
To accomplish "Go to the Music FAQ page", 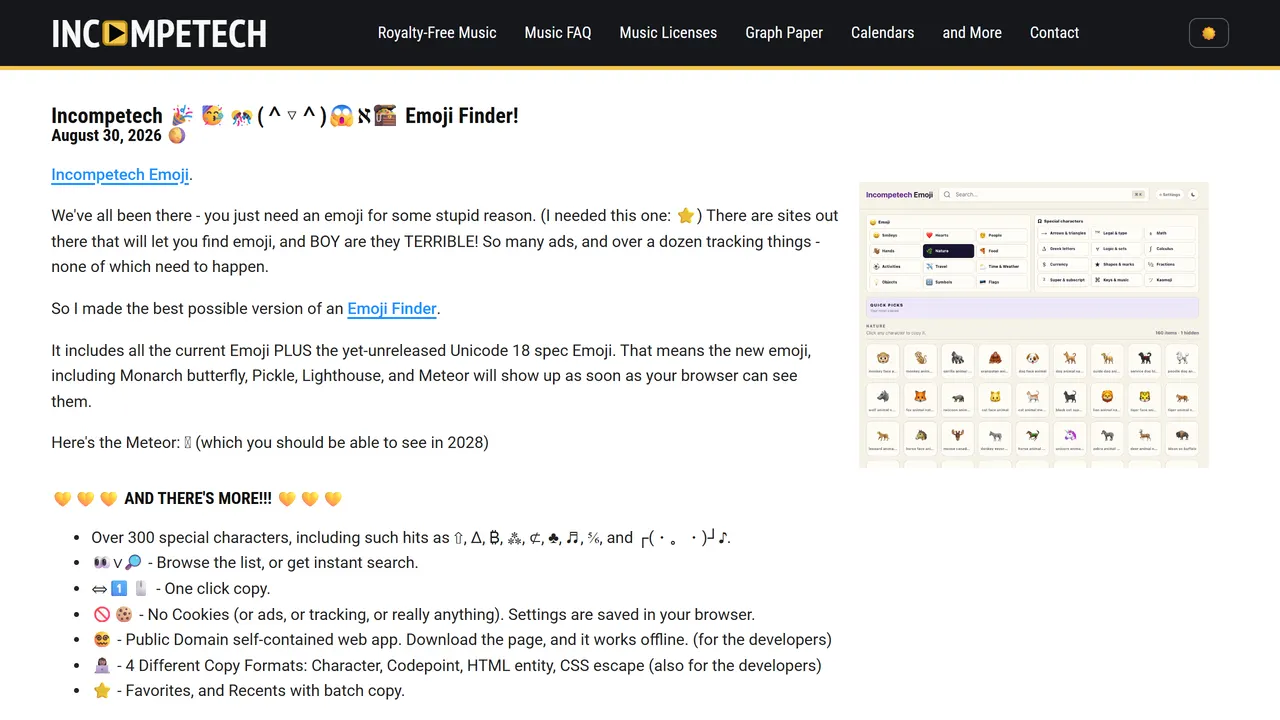I will click(x=558, y=33).
